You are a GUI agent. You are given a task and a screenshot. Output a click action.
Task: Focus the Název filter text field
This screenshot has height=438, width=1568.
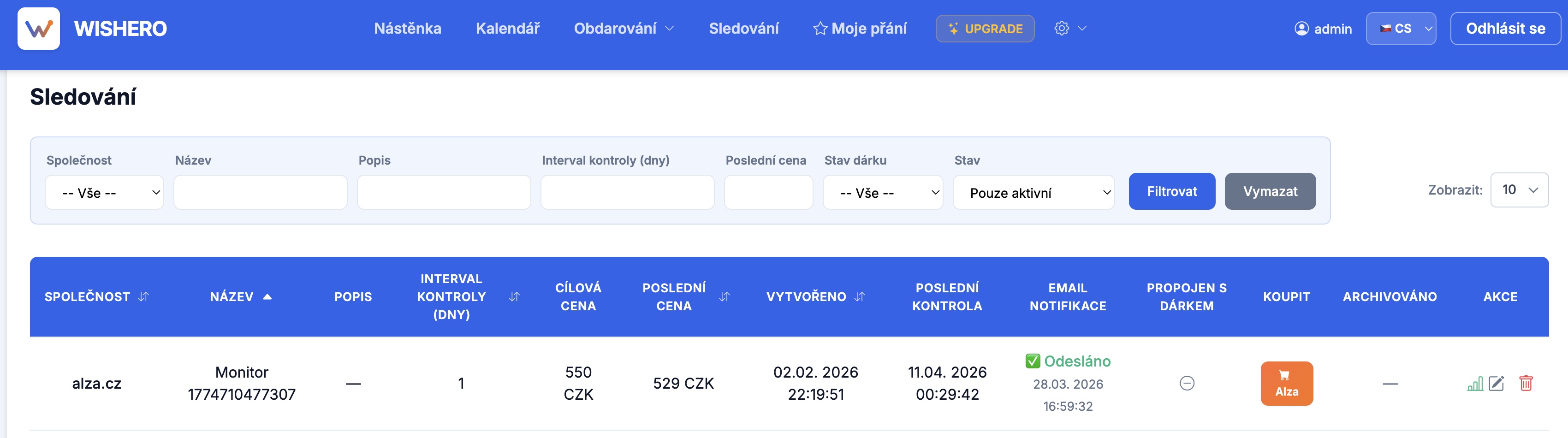(x=260, y=193)
